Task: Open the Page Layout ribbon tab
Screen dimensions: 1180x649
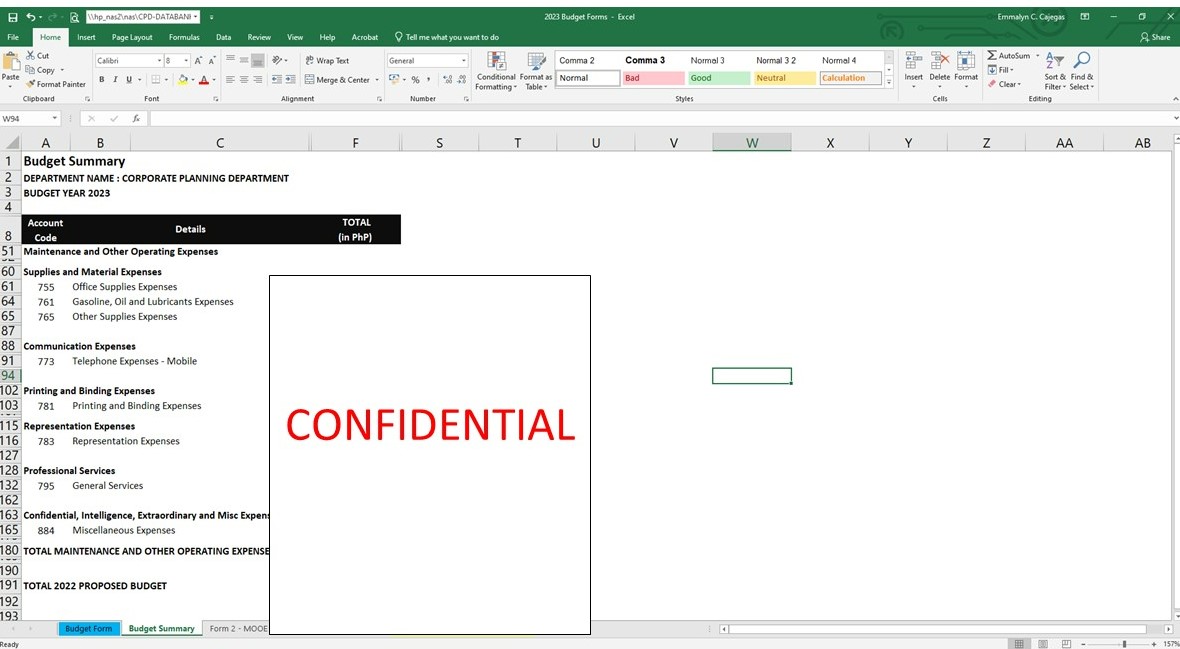Action: click(132, 37)
